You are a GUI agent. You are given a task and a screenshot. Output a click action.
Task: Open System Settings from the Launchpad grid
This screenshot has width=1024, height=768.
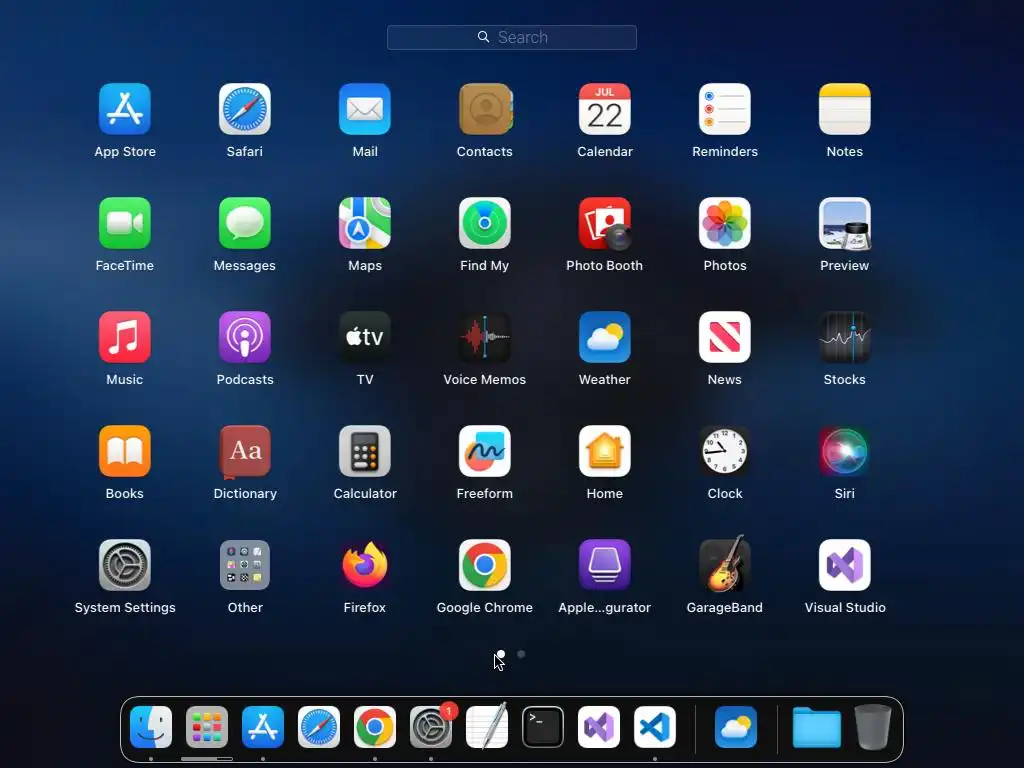[x=125, y=565]
